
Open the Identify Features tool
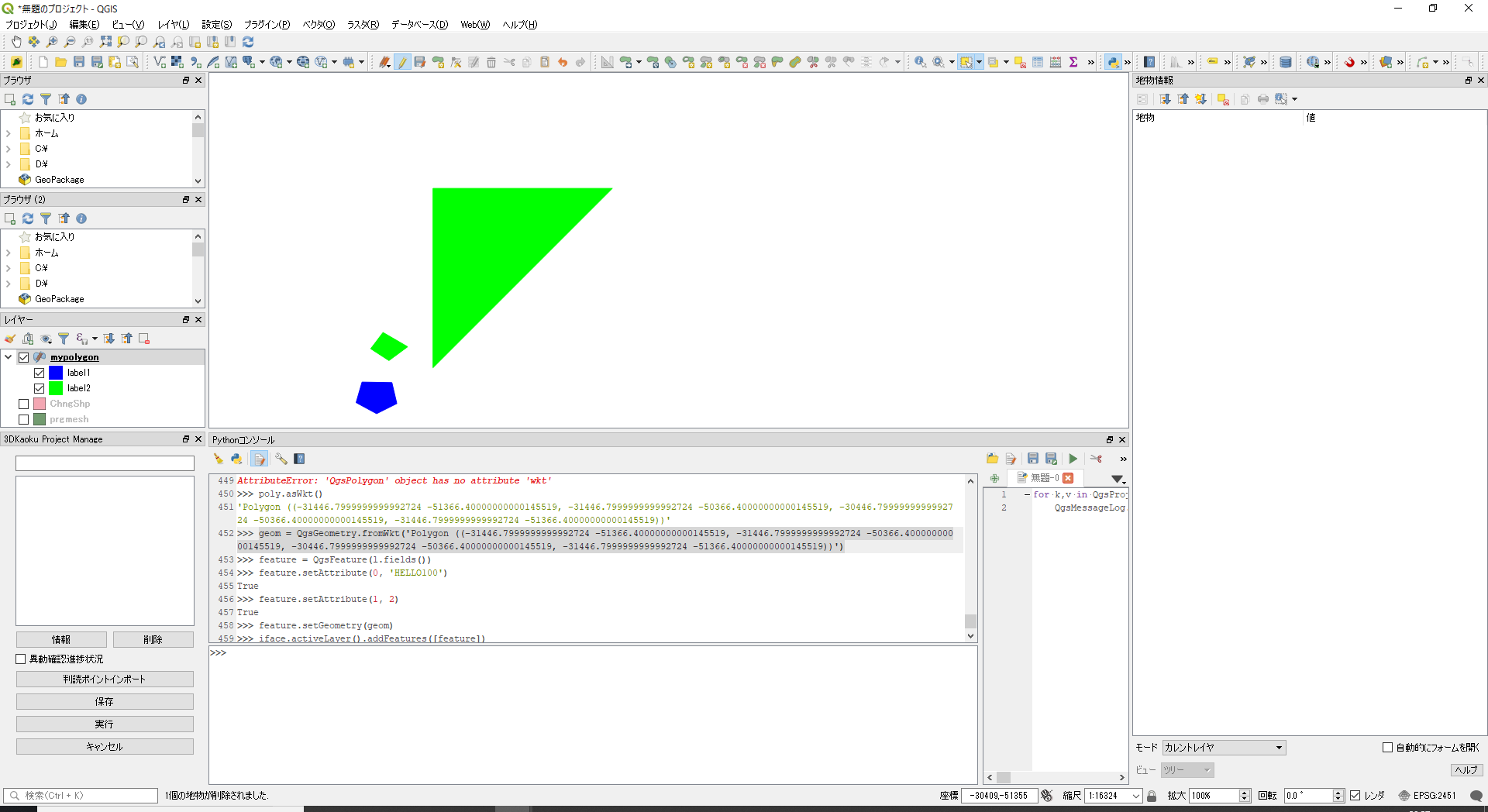[920, 62]
